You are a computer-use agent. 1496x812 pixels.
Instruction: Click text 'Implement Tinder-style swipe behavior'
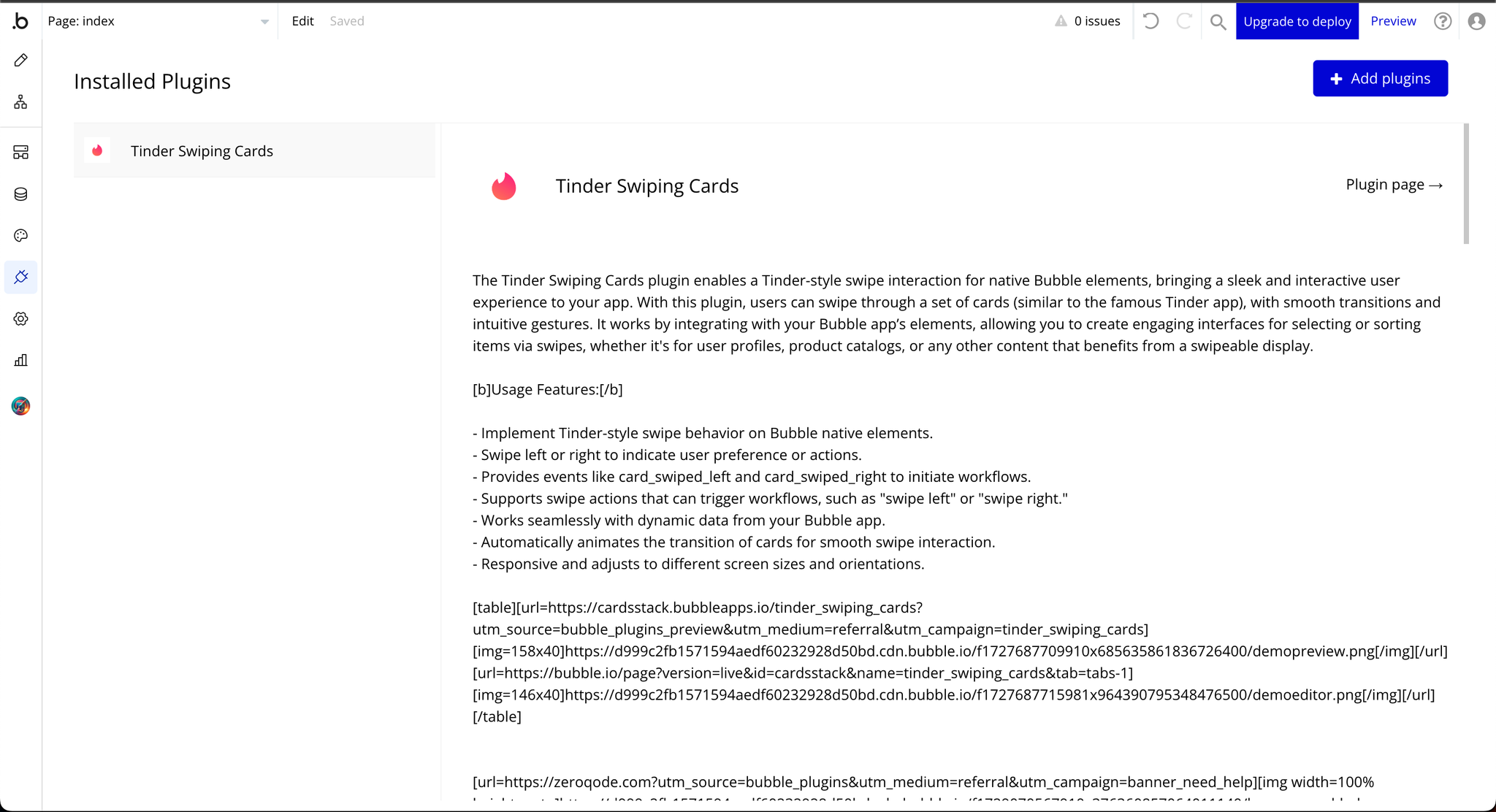pos(703,433)
